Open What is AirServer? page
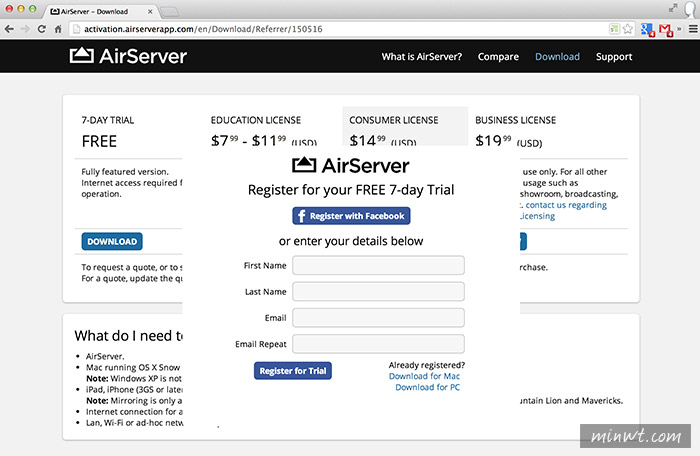700x456 pixels. (x=421, y=57)
